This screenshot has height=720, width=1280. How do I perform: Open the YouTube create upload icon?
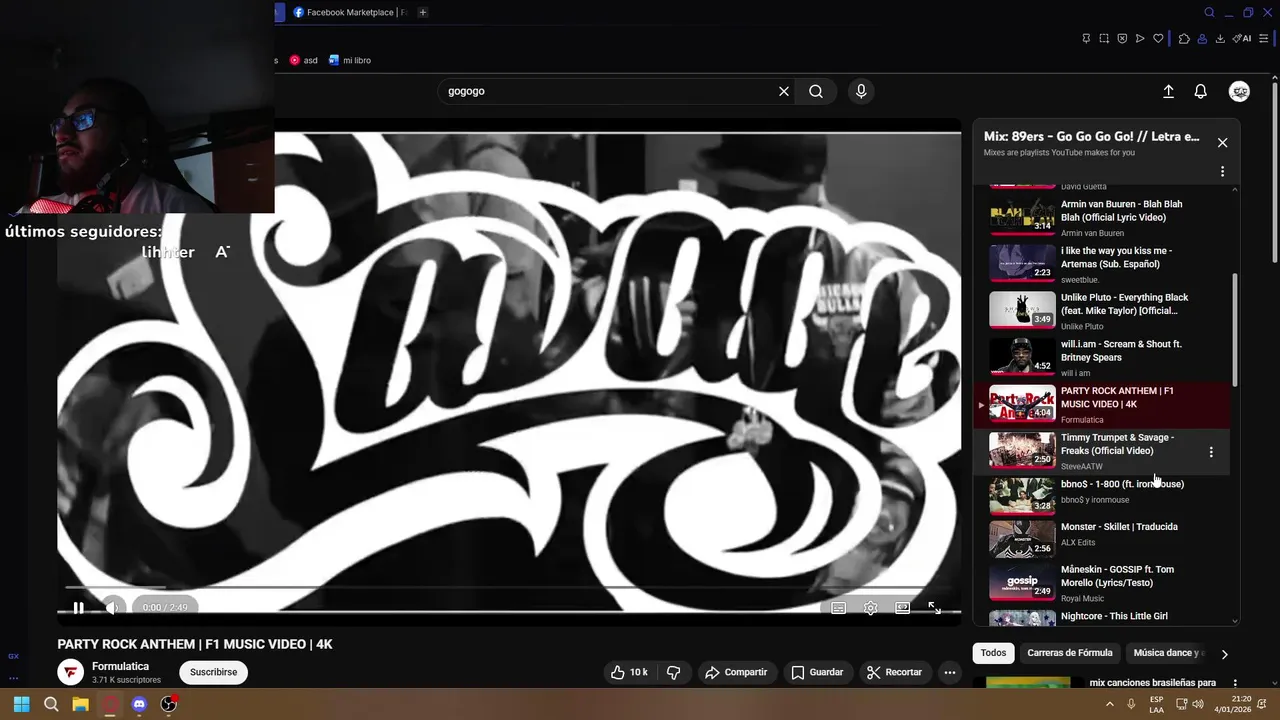[x=1168, y=91]
